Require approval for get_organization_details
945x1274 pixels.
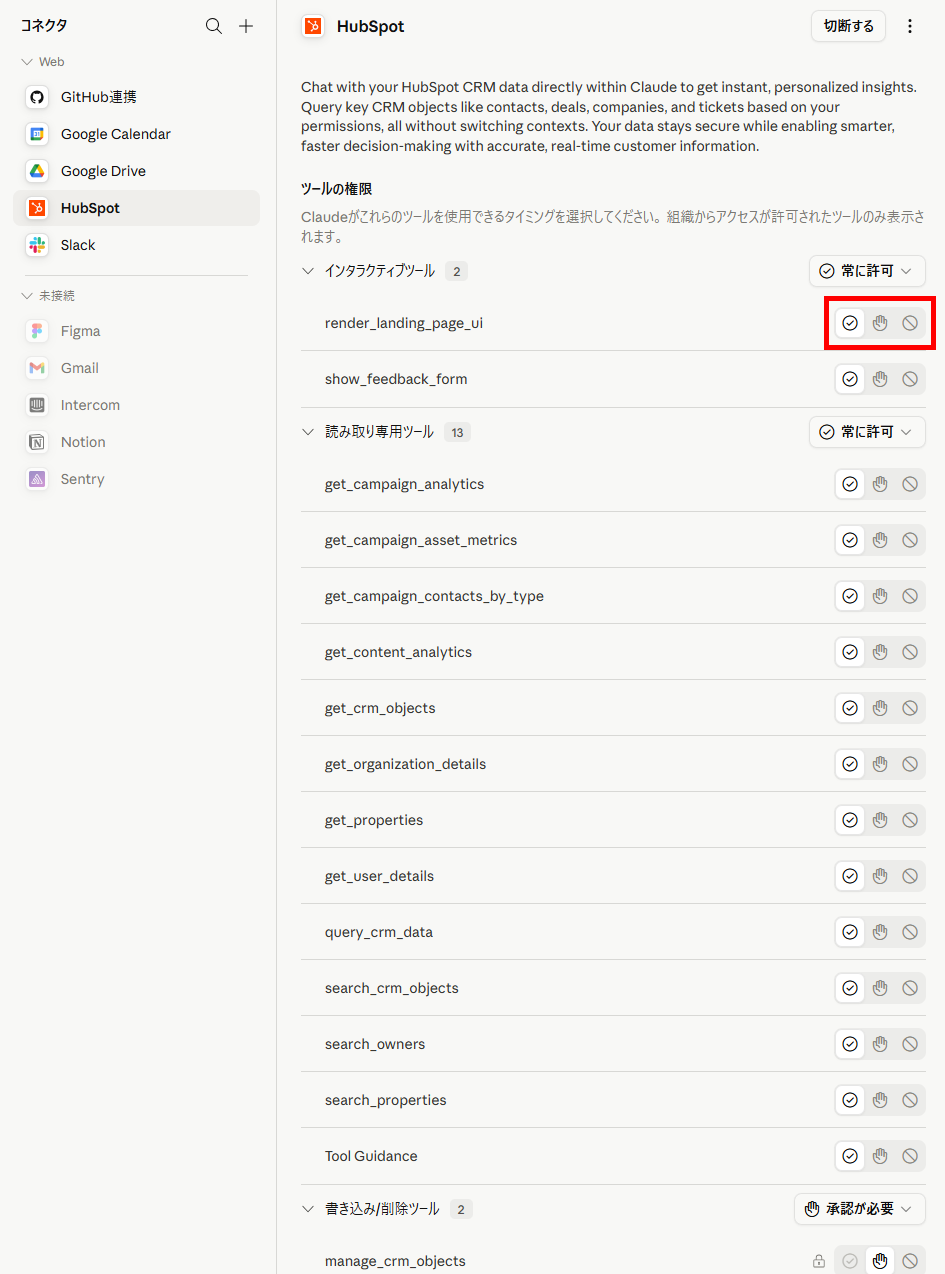[x=880, y=764]
